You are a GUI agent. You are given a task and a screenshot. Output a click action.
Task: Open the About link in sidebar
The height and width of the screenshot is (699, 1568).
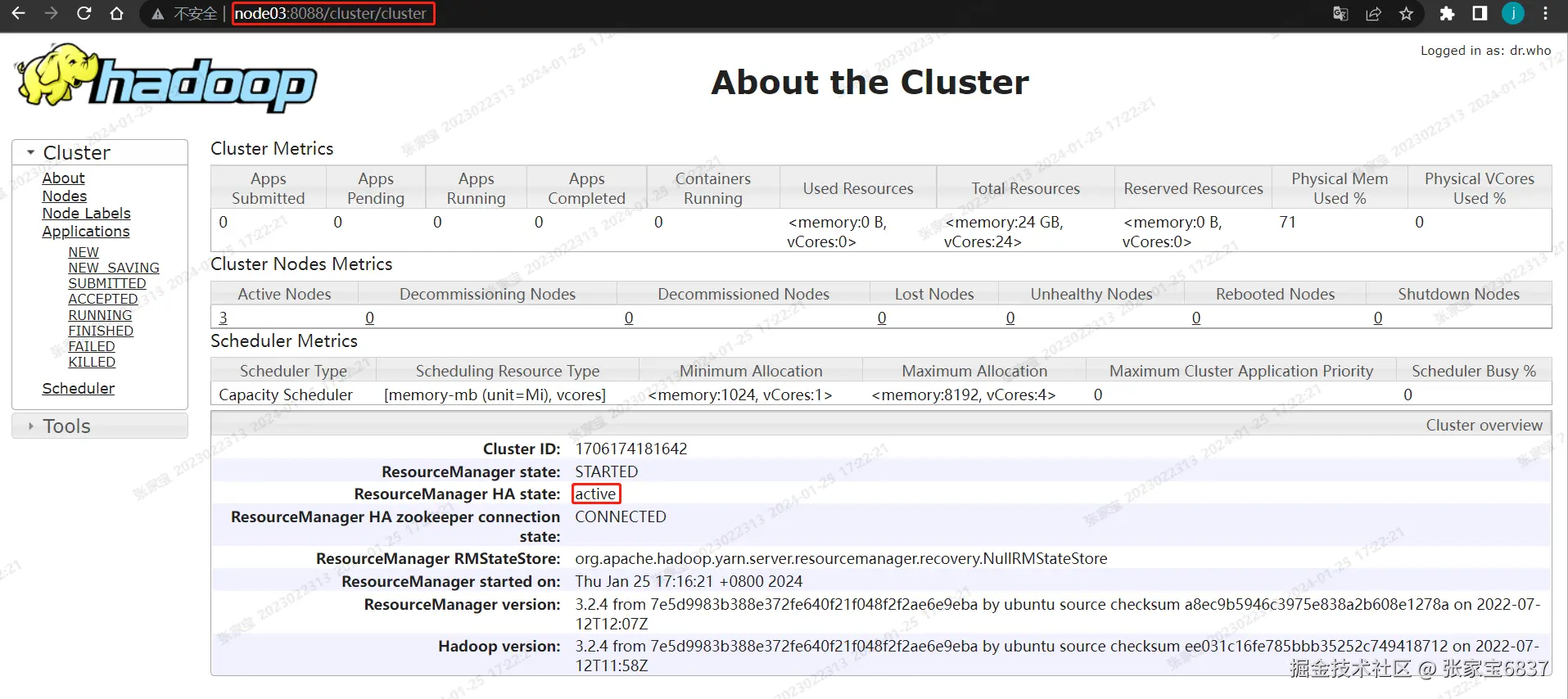point(63,178)
